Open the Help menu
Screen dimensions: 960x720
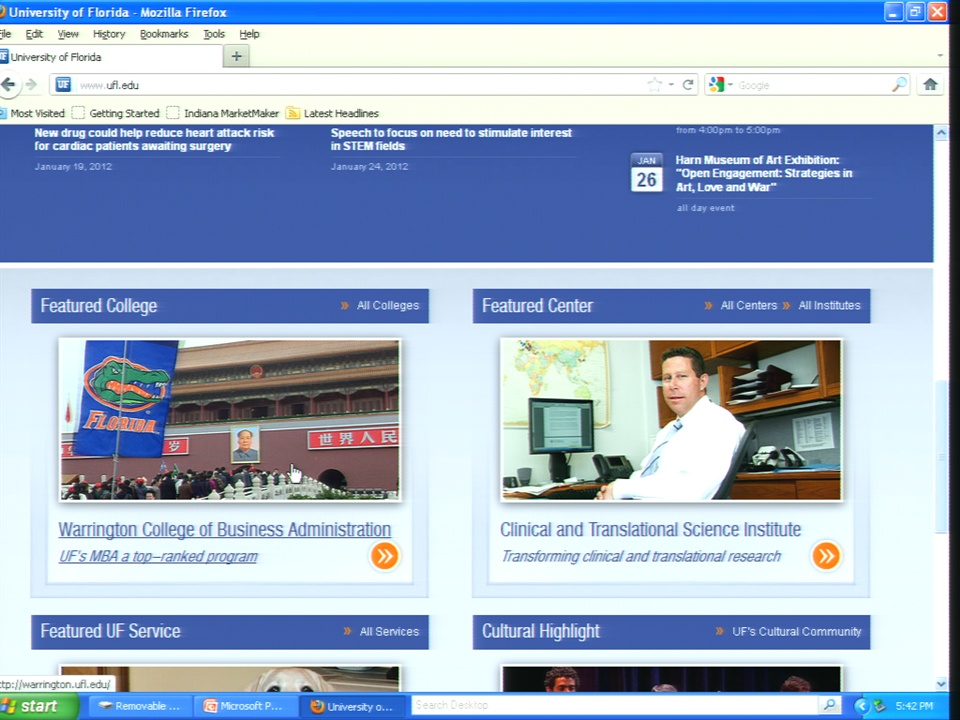click(x=249, y=34)
